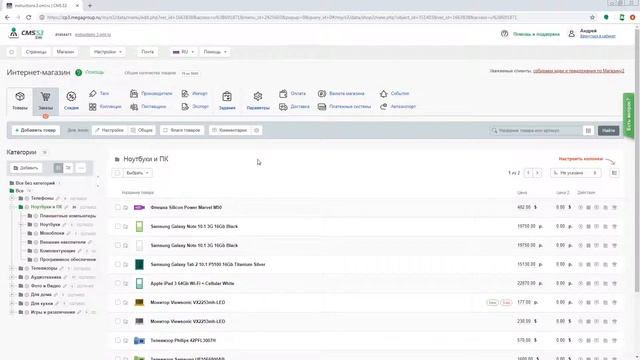
Task: Open the Задания clipboard icon
Action: pos(227,97)
